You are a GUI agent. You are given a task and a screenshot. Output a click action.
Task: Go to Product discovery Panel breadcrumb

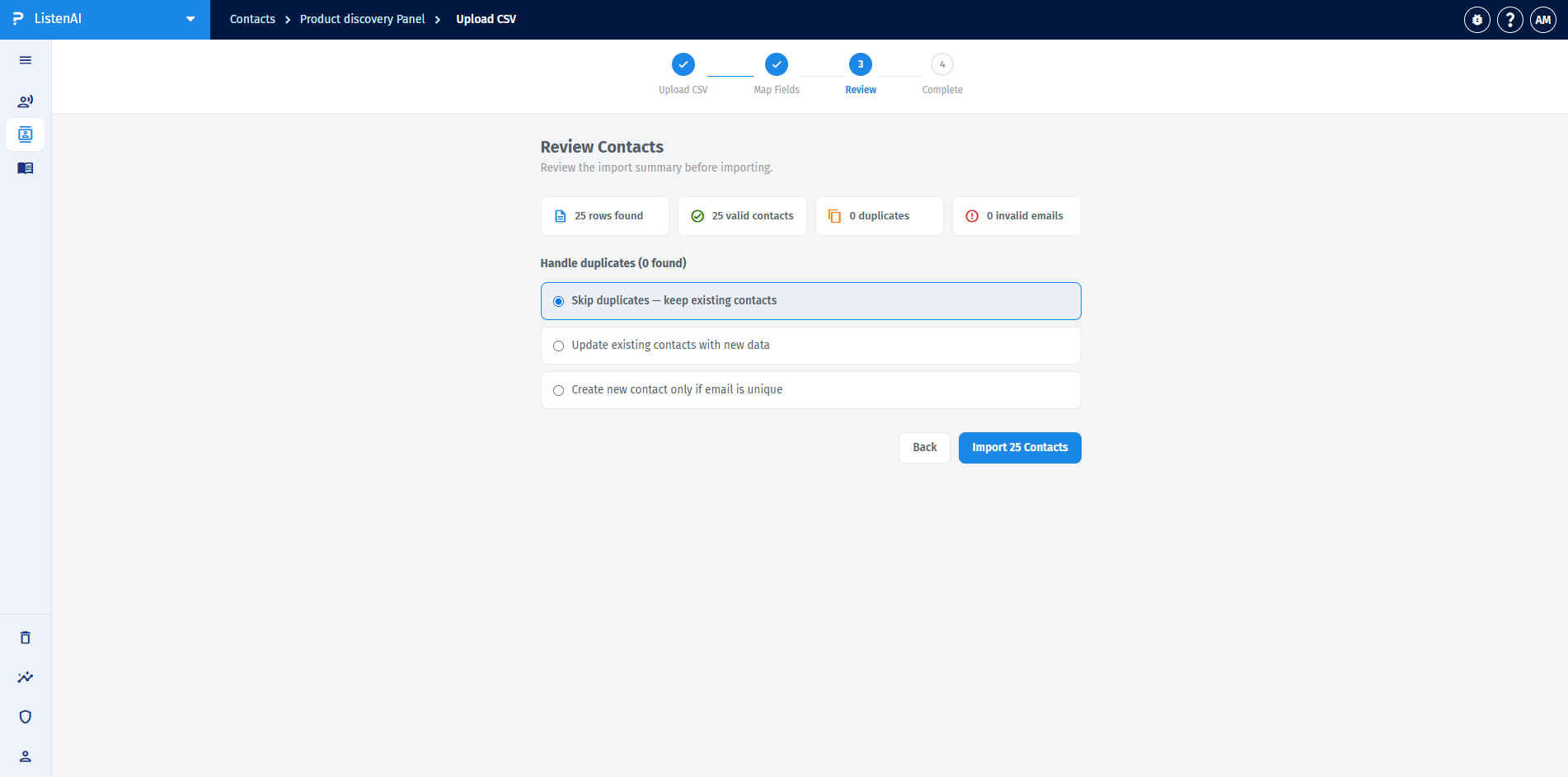pyautogui.click(x=363, y=19)
